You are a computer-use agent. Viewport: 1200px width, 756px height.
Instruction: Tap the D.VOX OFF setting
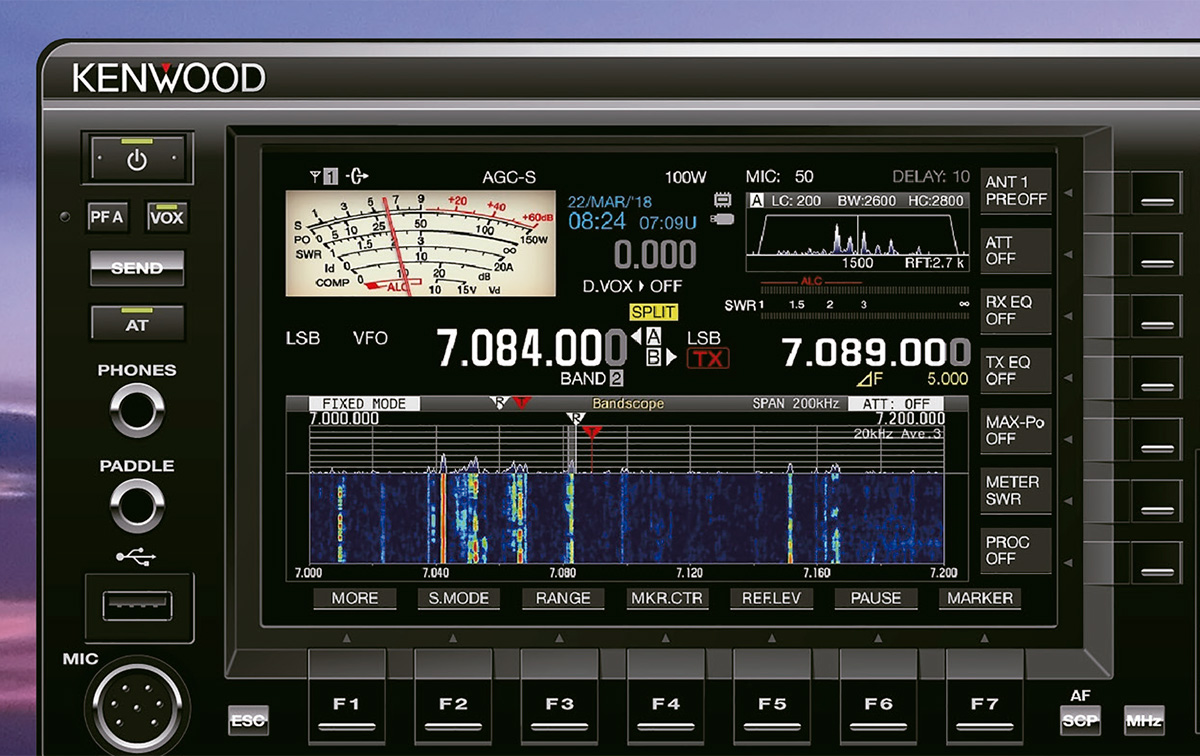coord(632,286)
